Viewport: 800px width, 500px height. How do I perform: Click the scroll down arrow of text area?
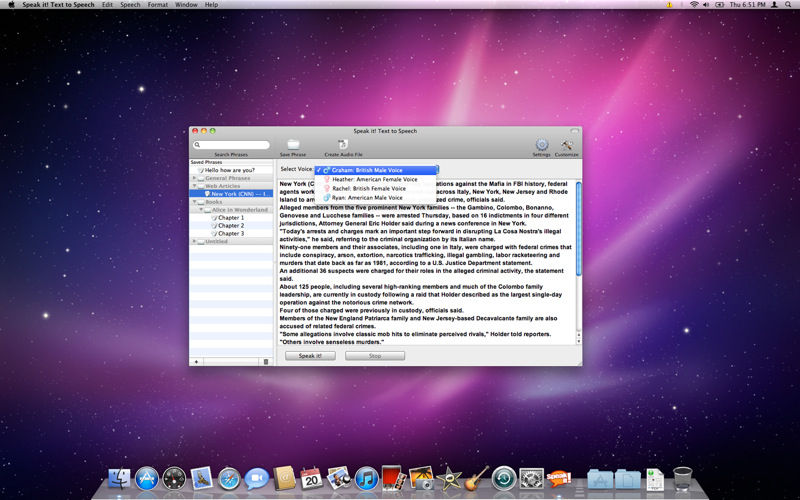[579, 341]
